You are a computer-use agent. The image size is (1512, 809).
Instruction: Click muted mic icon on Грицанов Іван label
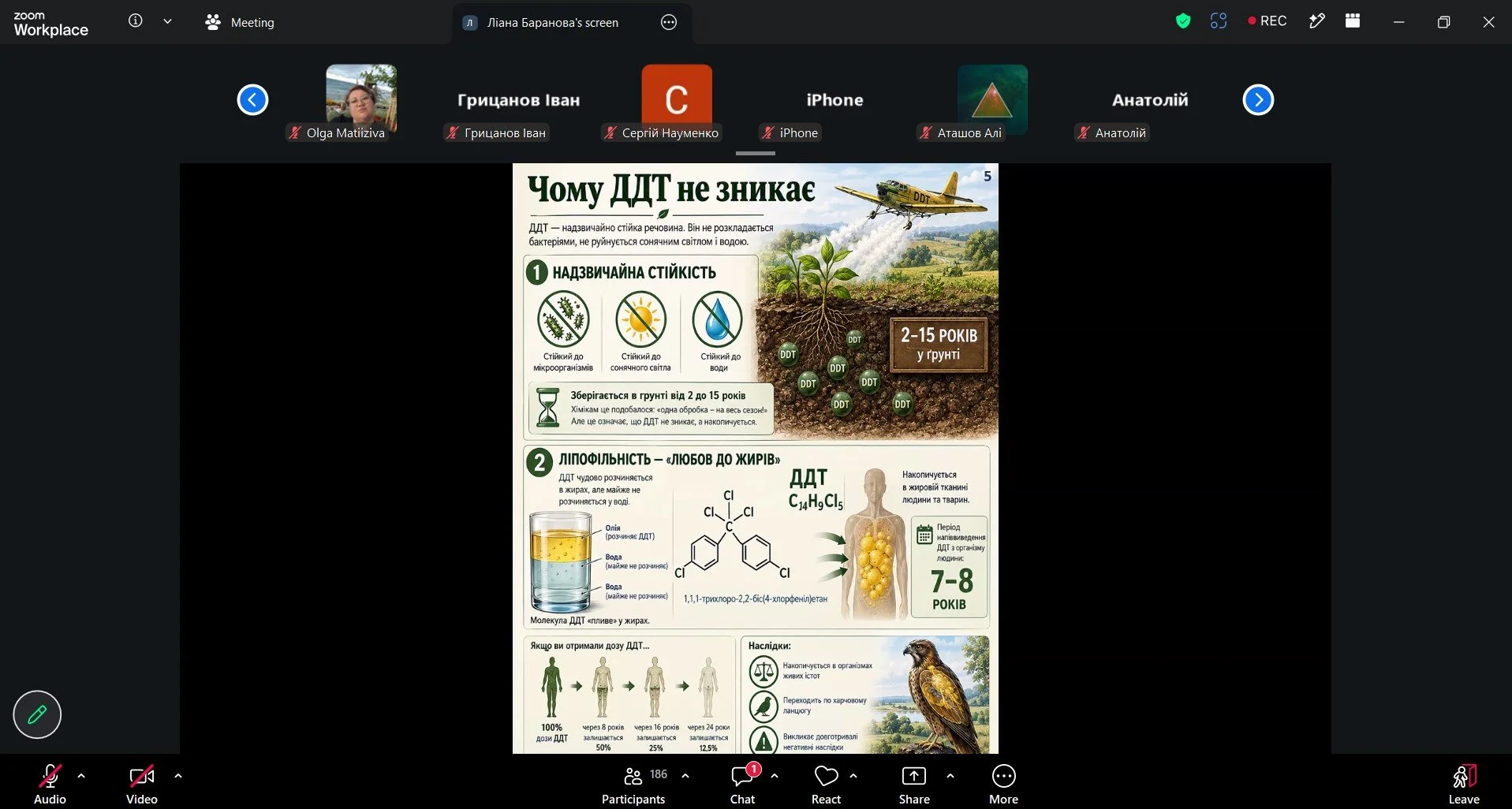[453, 133]
